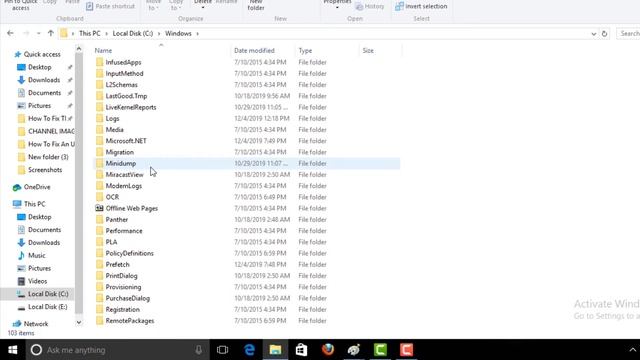
Task: Click Invert selection in the ribbon
Action: pyautogui.click(x=421, y=6)
